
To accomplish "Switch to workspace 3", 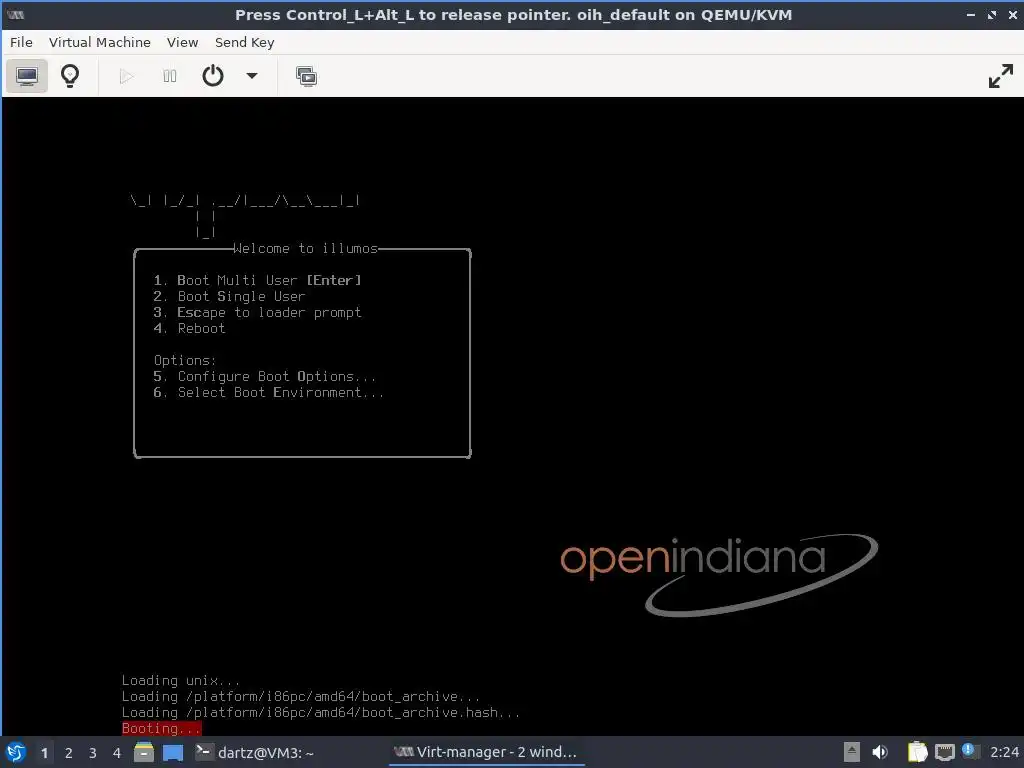I will [x=93, y=753].
